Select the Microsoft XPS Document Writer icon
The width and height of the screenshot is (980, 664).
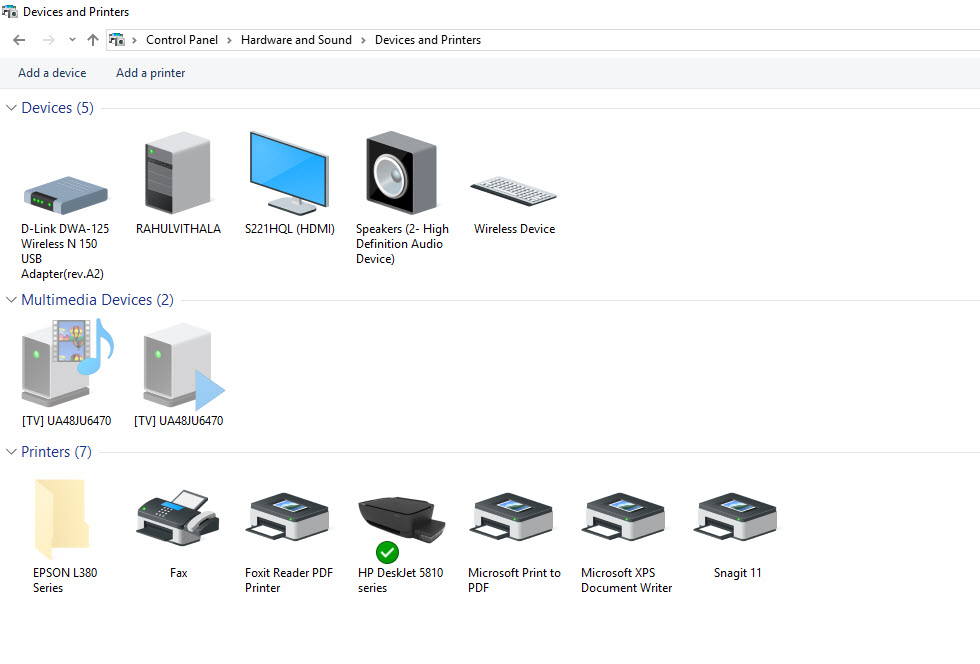tap(625, 517)
